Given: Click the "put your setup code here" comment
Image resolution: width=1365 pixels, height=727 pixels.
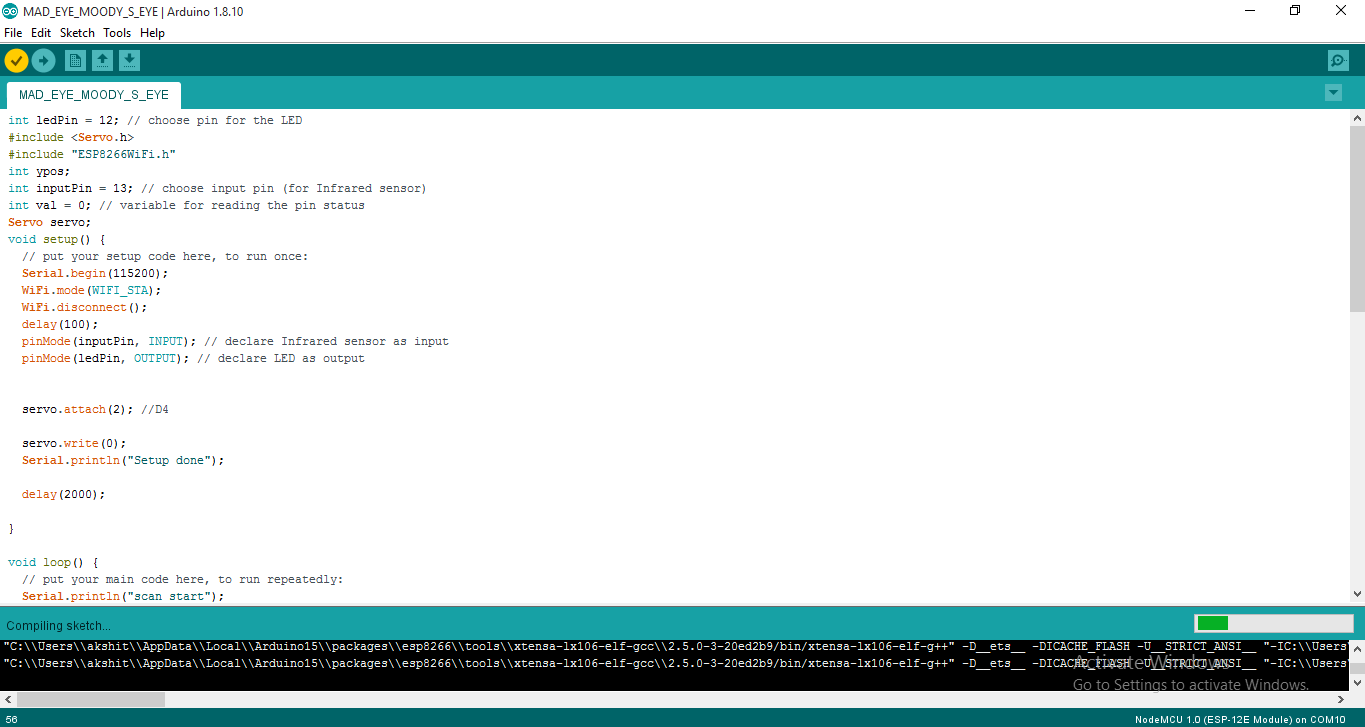Looking at the screenshot, I should 165,256.
